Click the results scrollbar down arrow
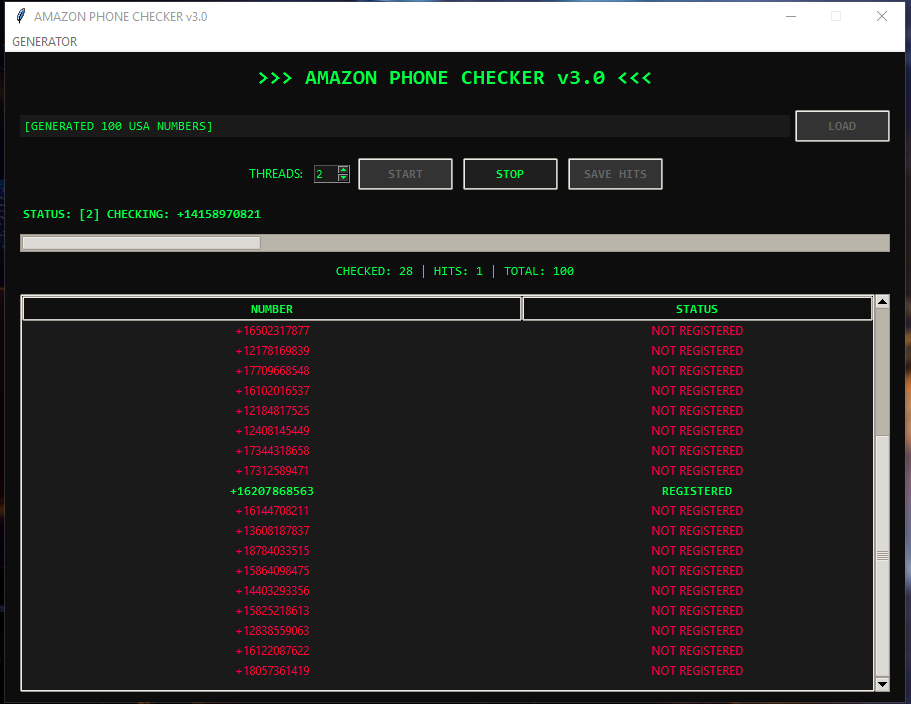 pos(882,684)
